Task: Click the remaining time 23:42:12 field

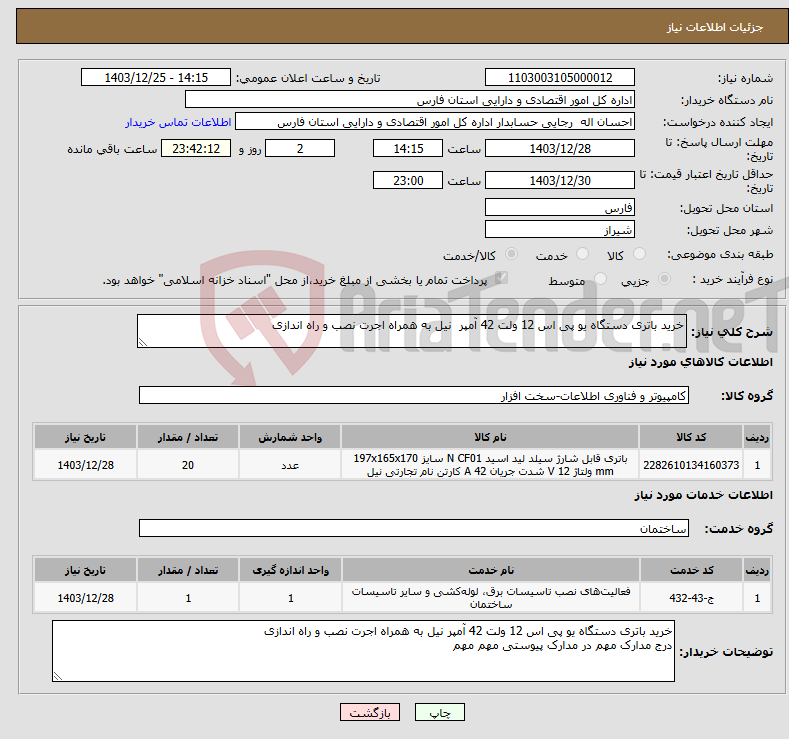Action: click(x=196, y=148)
